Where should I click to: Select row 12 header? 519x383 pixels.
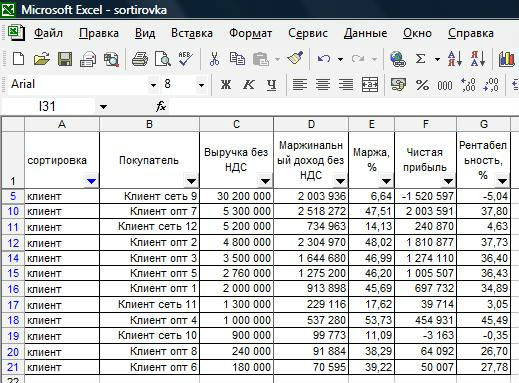tap(13, 243)
